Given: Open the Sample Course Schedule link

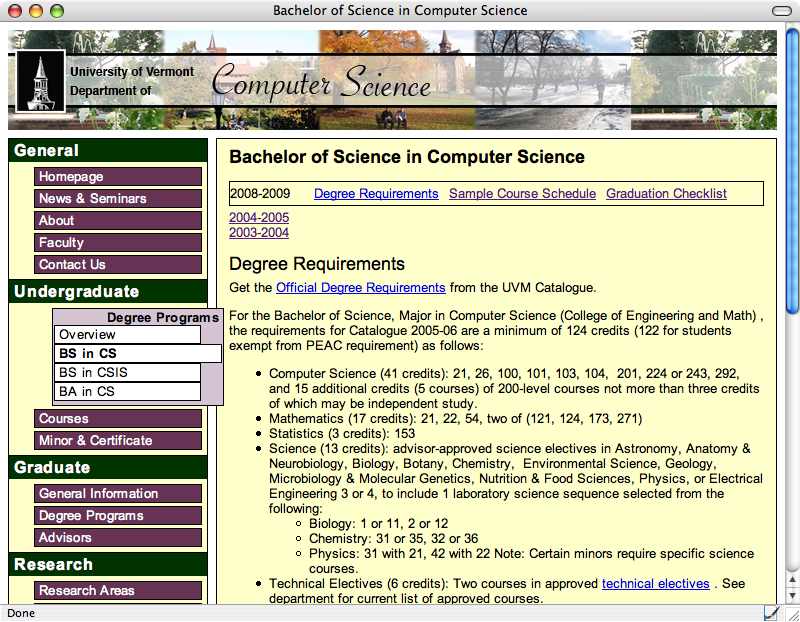Looking at the screenshot, I should 522,194.
